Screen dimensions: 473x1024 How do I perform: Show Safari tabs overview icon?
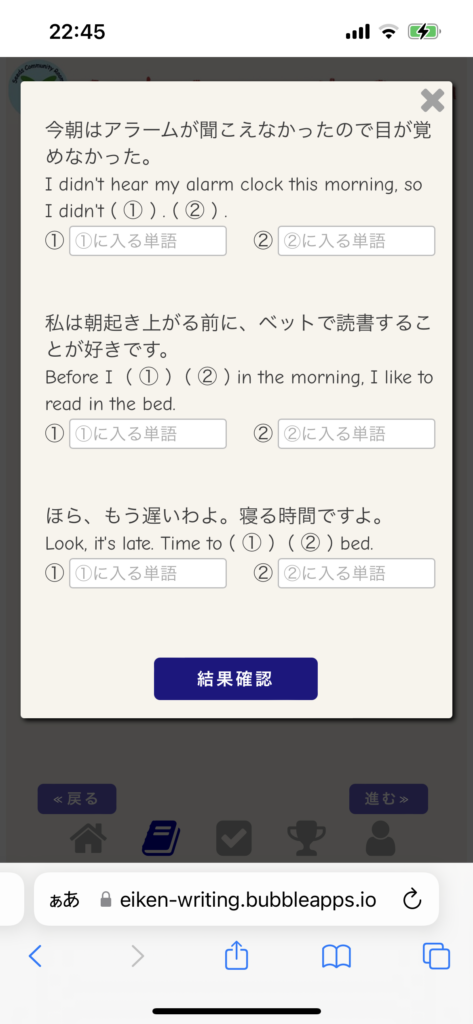[x=436, y=957]
